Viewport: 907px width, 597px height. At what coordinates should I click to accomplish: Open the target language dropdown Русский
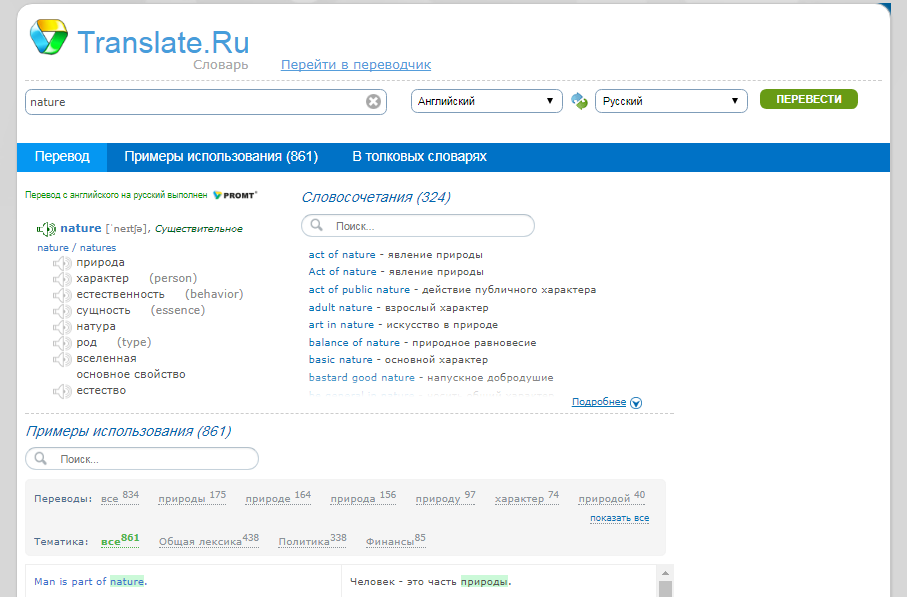click(x=670, y=101)
